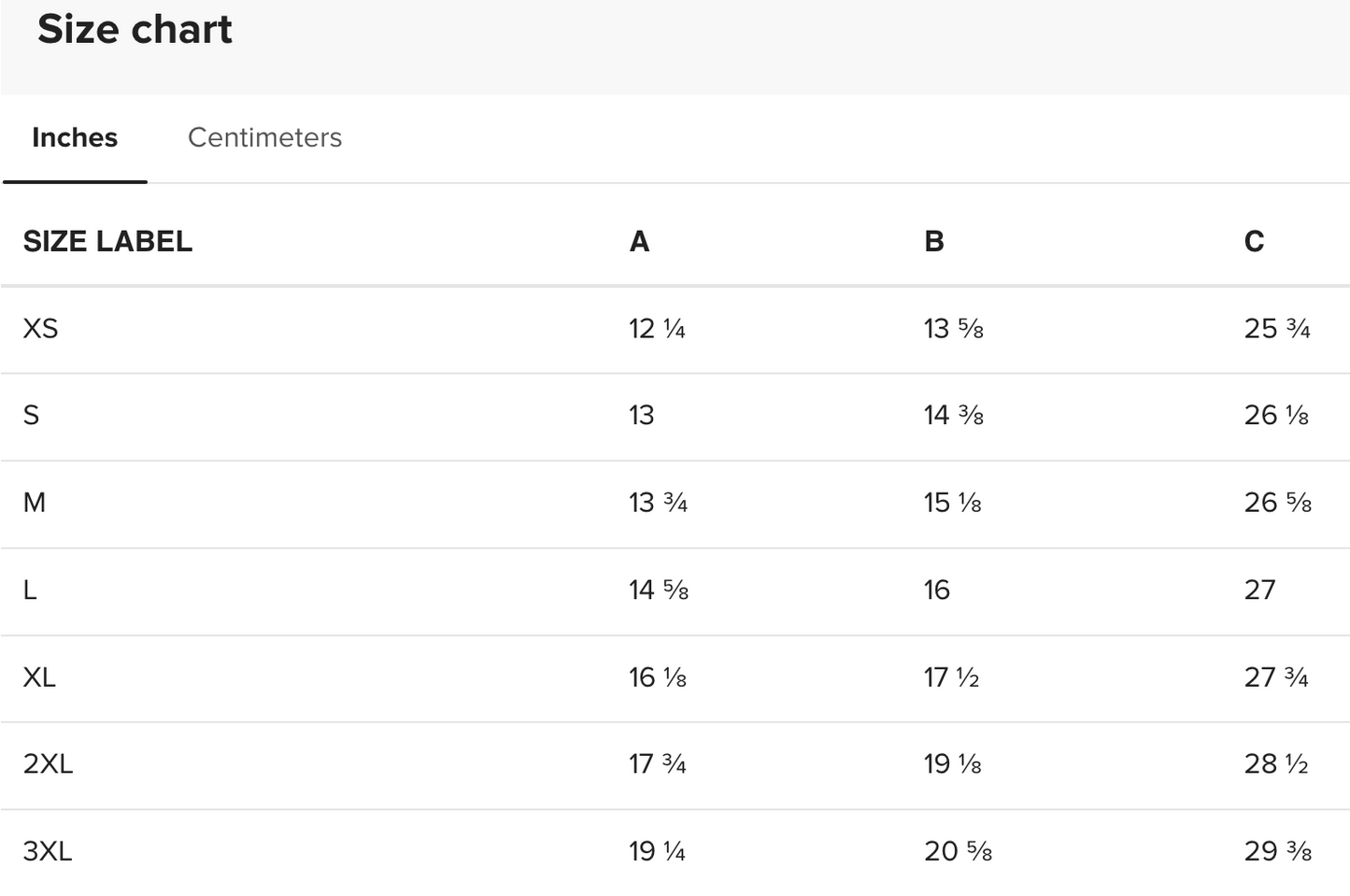Select the S size row label
Screen dimensions: 1350x896
32,415
